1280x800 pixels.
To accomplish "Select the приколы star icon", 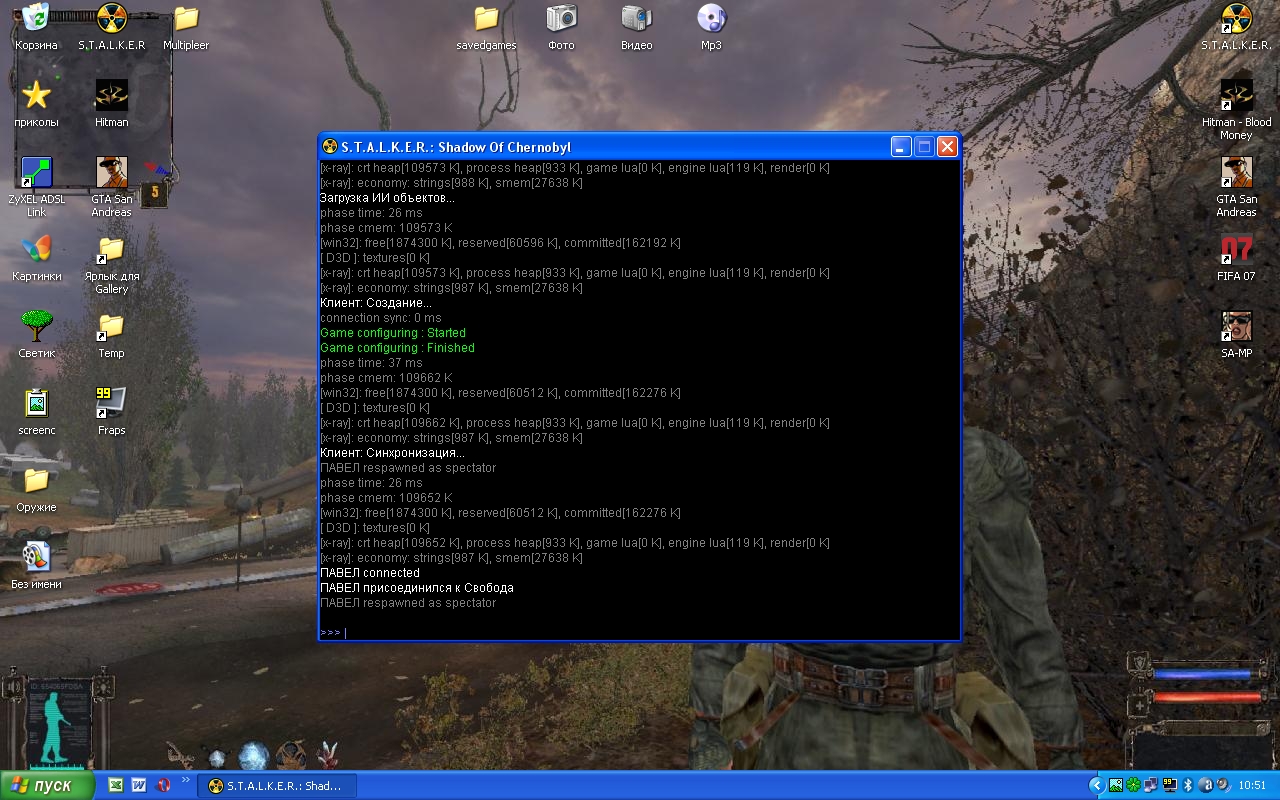I will coord(36,104).
